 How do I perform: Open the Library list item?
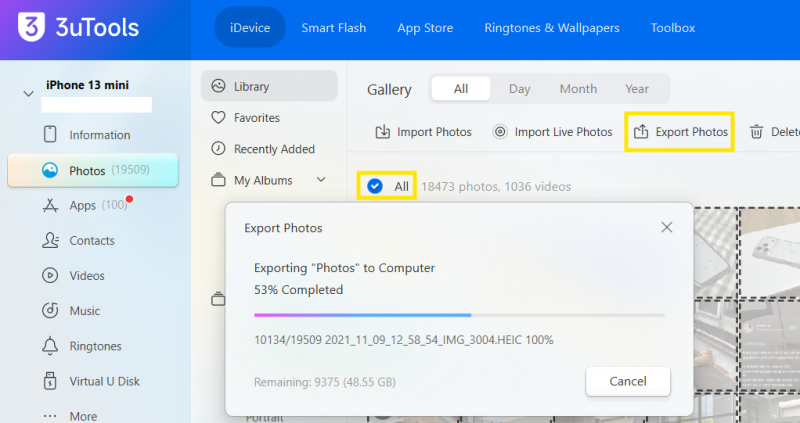pyautogui.click(x=269, y=86)
